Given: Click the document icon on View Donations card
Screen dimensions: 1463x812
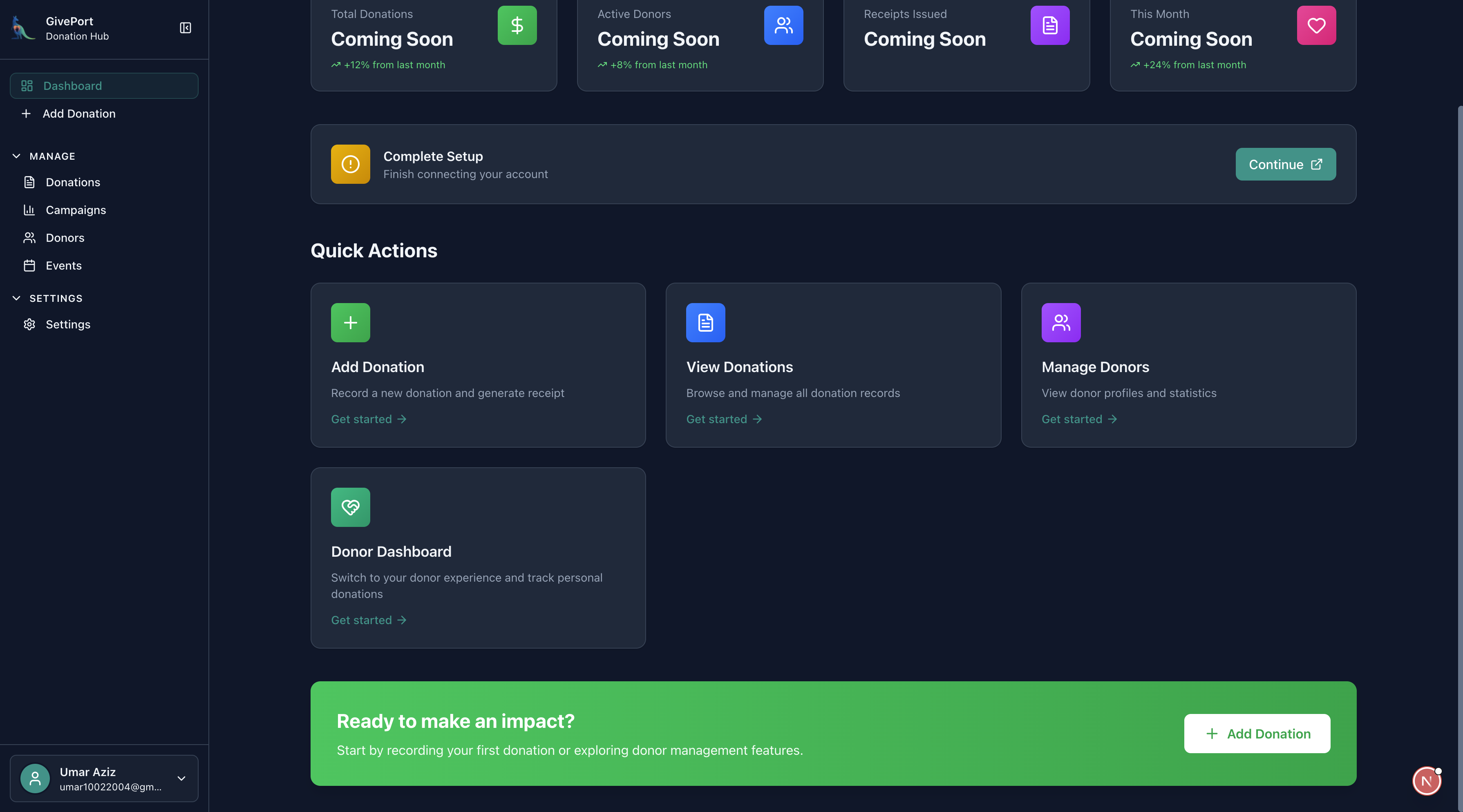Looking at the screenshot, I should pos(705,323).
